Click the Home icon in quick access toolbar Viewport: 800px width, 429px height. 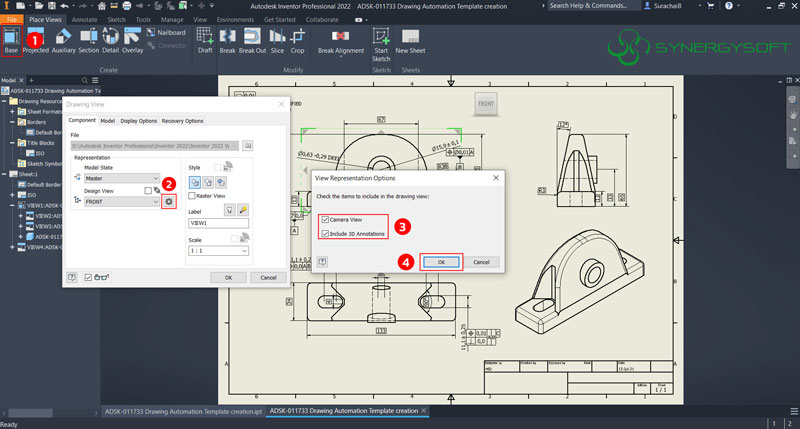(x=102, y=6)
